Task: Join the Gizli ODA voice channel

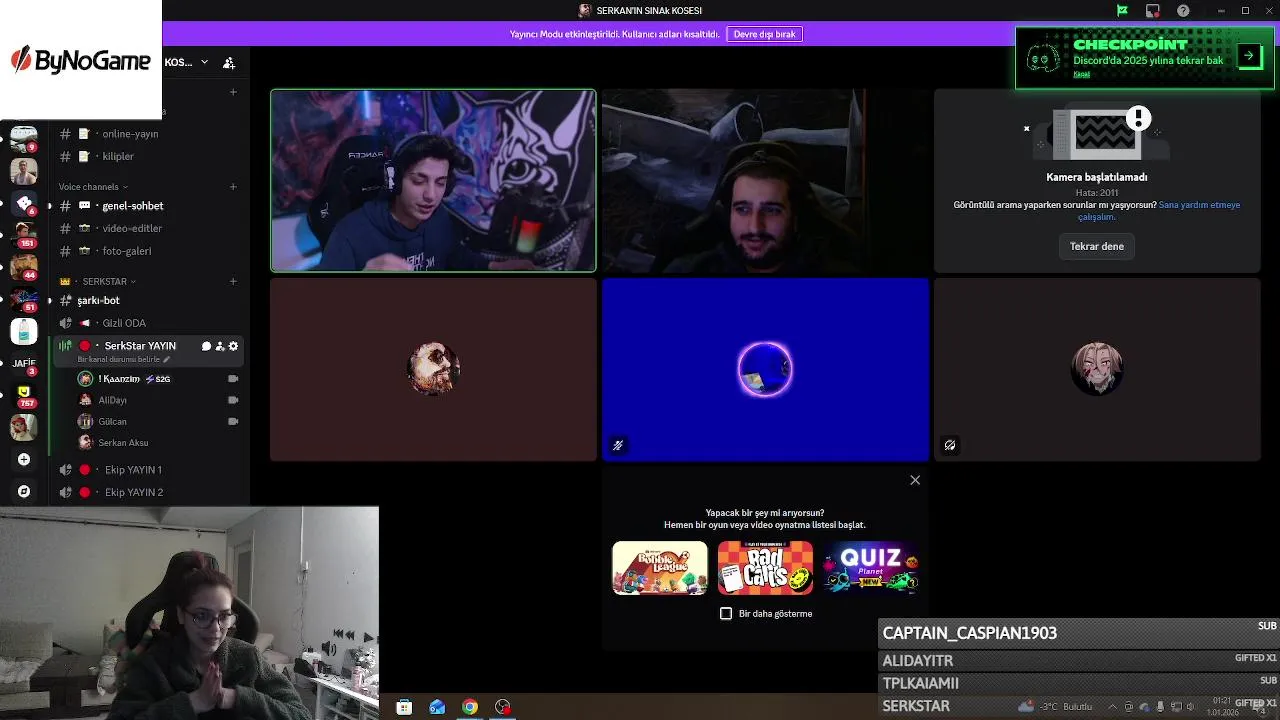Action: point(149,323)
